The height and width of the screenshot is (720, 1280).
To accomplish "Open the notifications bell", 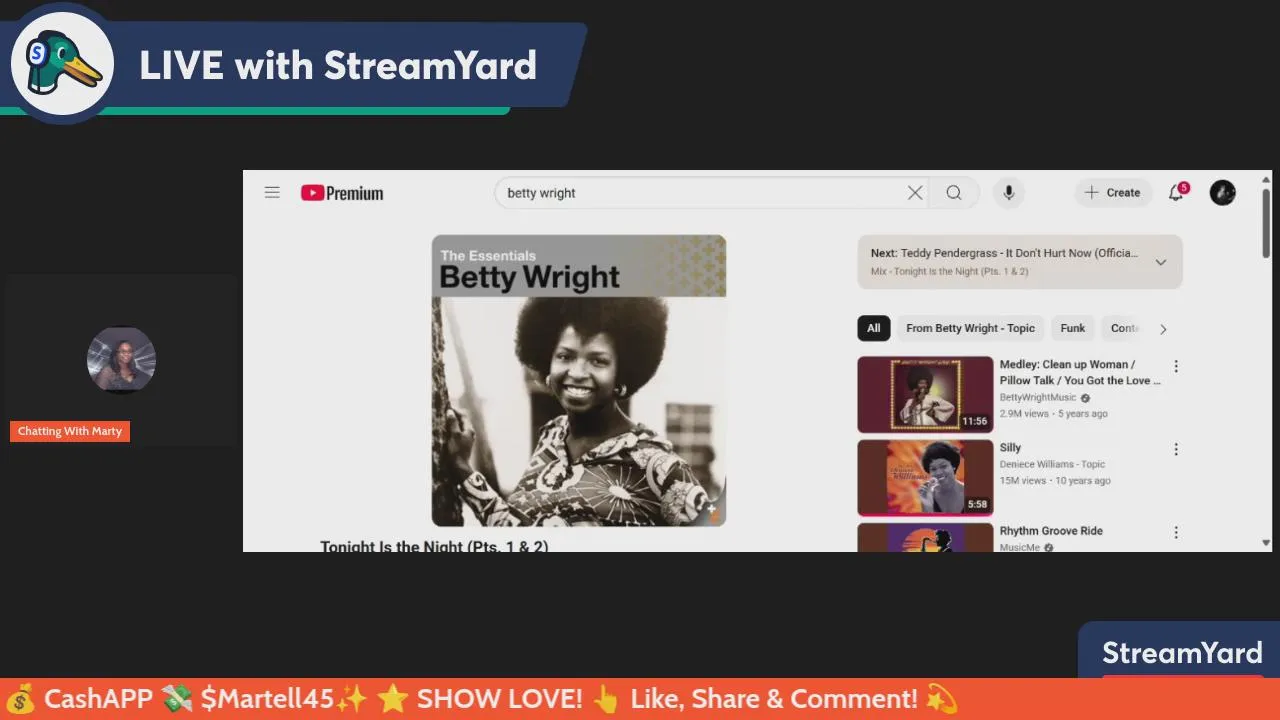I will [x=1176, y=193].
